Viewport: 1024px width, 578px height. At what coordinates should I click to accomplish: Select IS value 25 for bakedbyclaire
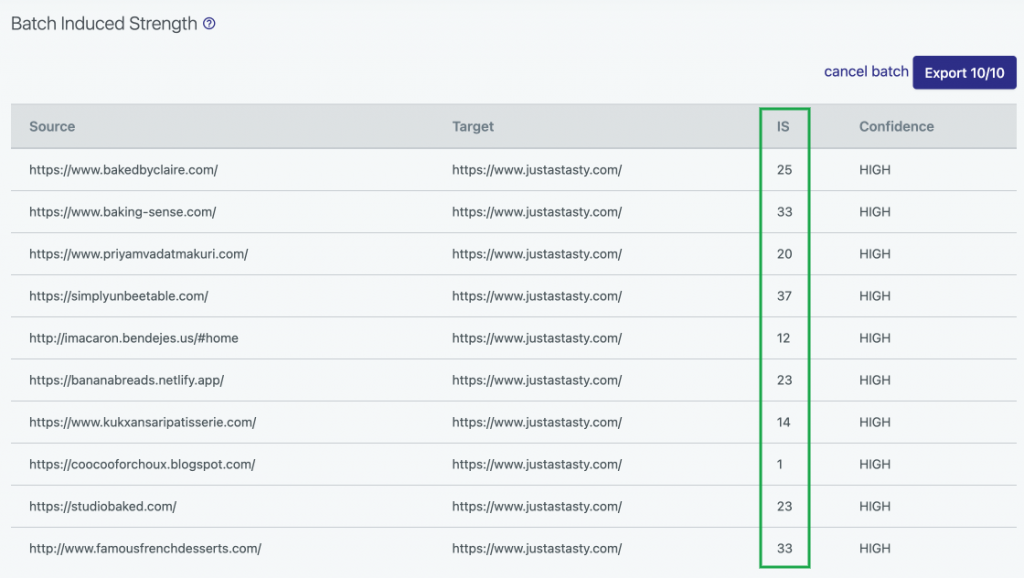click(x=784, y=170)
